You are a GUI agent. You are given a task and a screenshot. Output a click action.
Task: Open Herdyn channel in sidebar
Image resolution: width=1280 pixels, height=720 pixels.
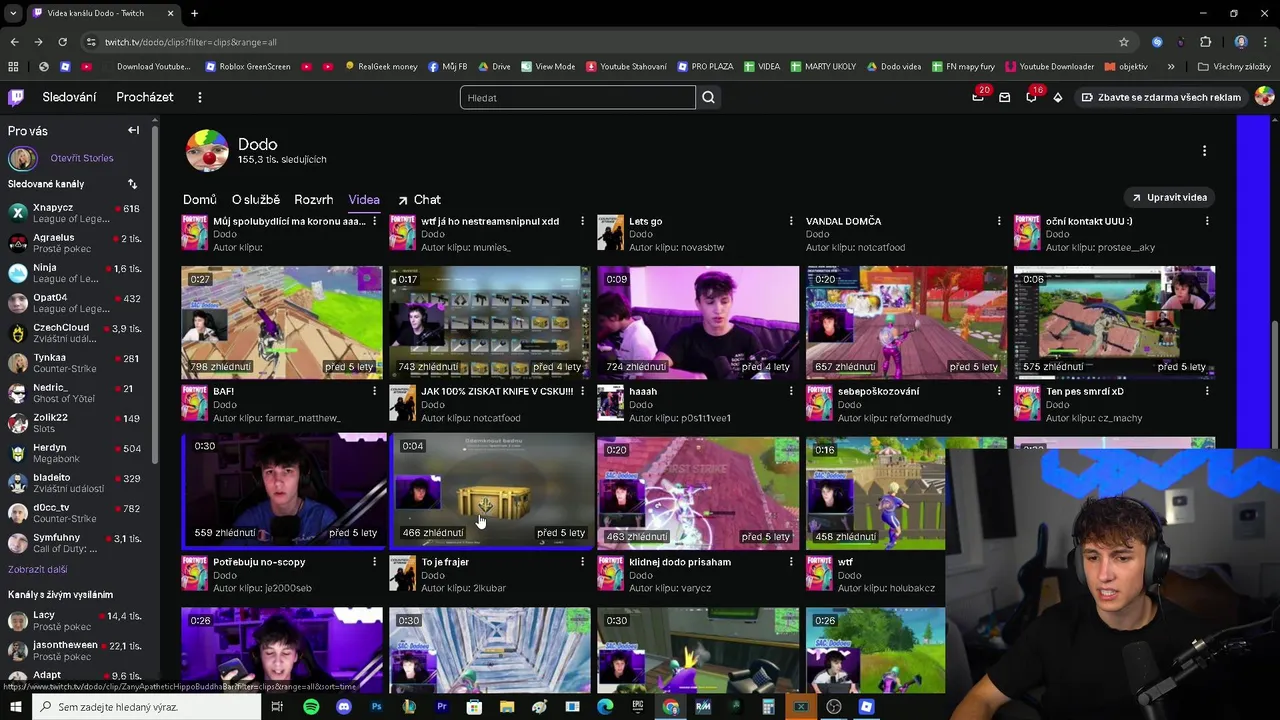click(76, 453)
